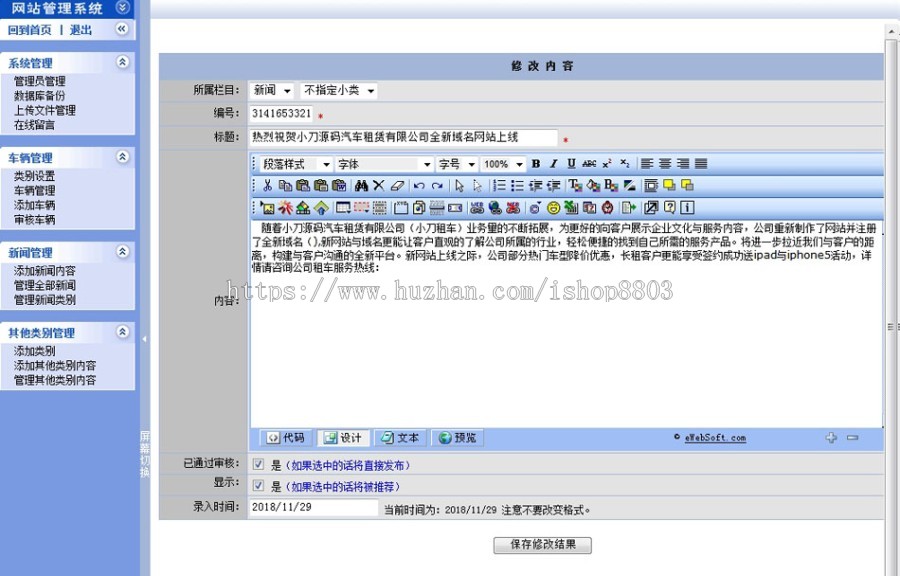This screenshot has height=576, width=900.
Task: Click the 标题 title input field
Action: tap(404, 137)
